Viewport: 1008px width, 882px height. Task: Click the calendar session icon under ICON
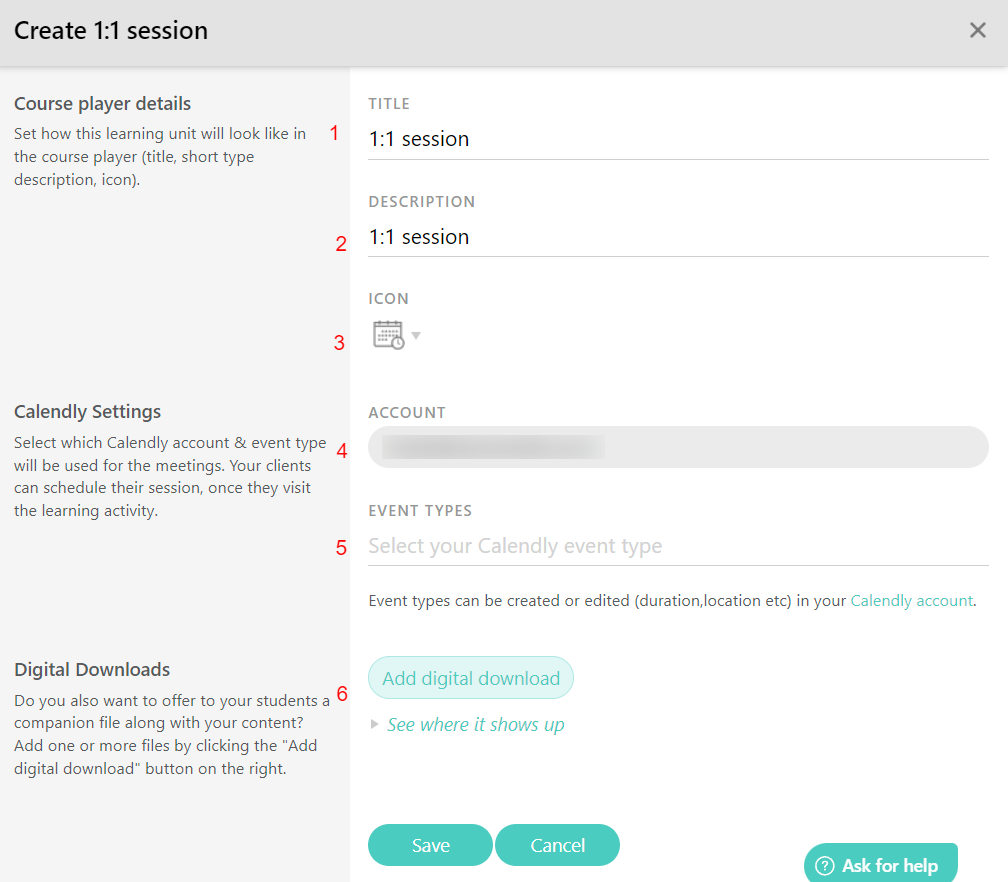point(390,334)
